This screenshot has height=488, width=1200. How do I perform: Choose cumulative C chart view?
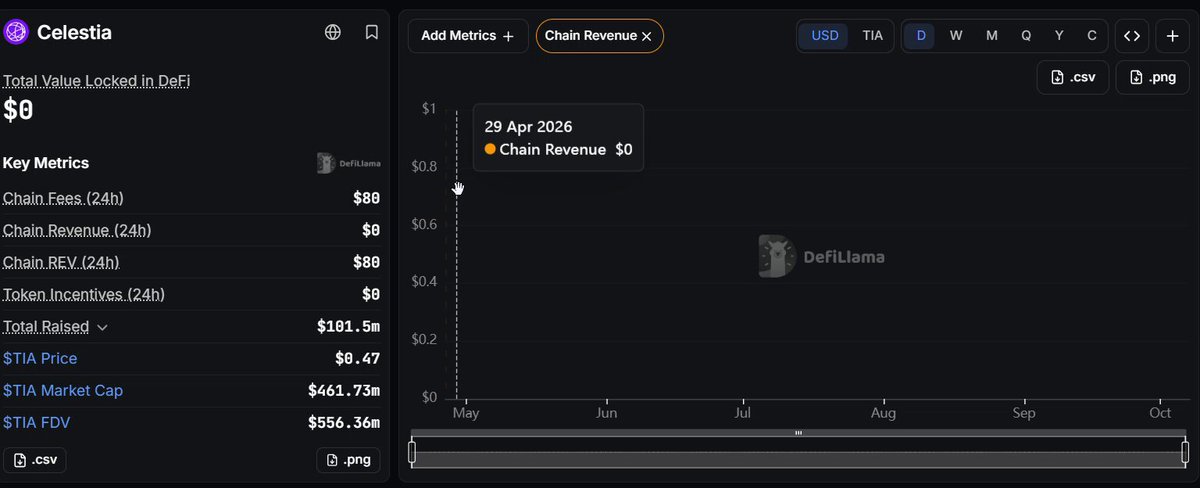(x=1092, y=36)
